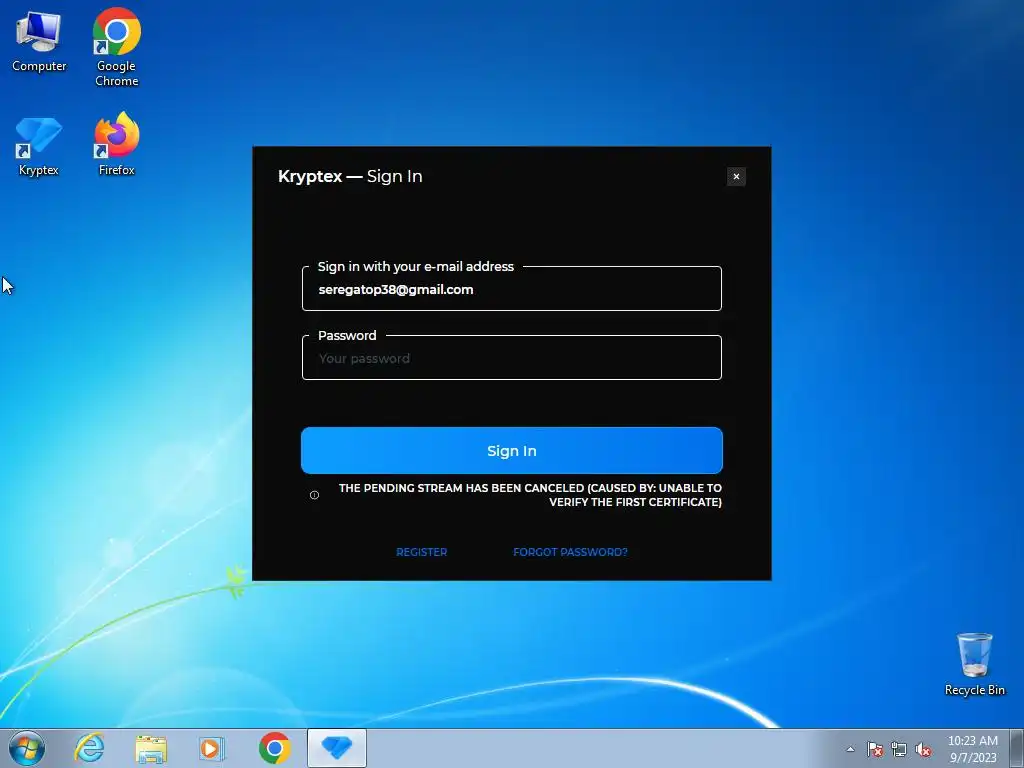Screen dimensions: 1024x768
Task: Show hidden tray icons arrow
Action: click(850, 749)
